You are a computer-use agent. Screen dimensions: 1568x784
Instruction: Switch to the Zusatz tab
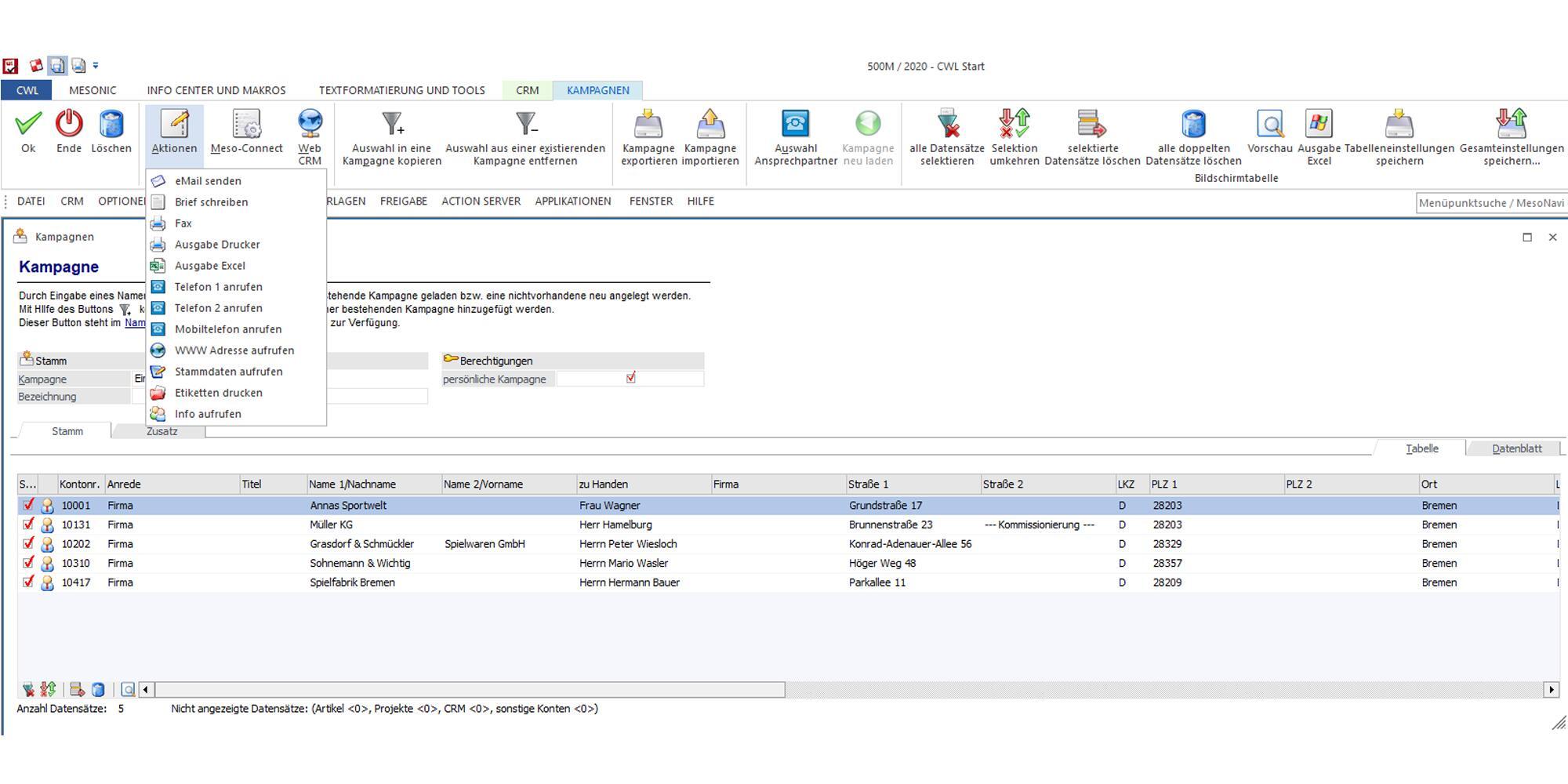pyautogui.click(x=162, y=431)
